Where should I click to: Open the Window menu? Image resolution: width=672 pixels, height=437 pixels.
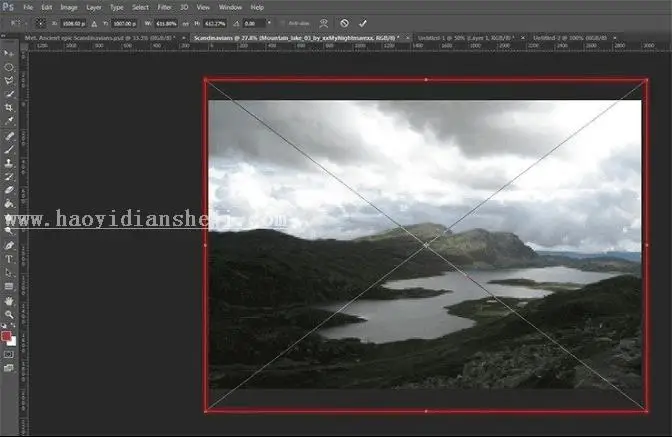tap(231, 7)
